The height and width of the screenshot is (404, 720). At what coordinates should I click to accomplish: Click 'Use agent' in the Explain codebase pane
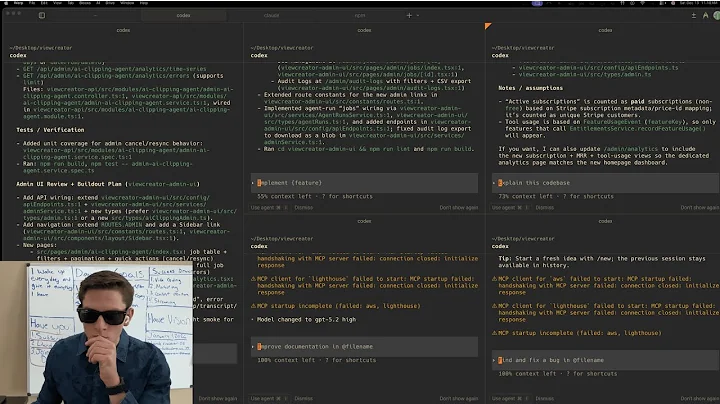[x=510, y=208]
